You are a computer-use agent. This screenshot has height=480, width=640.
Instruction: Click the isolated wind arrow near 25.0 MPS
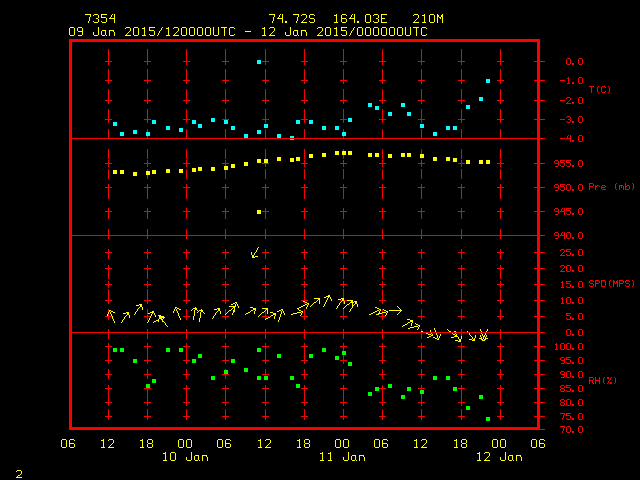click(x=255, y=253)
